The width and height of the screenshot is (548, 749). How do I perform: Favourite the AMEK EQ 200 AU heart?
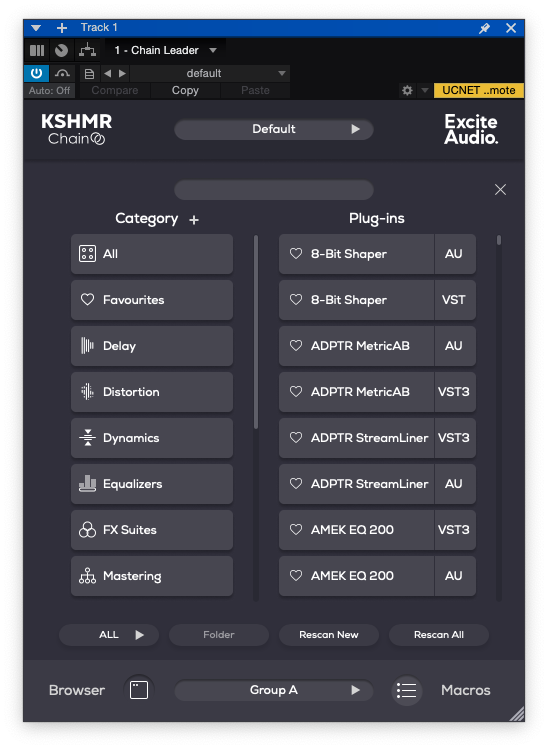coord(296,576)
